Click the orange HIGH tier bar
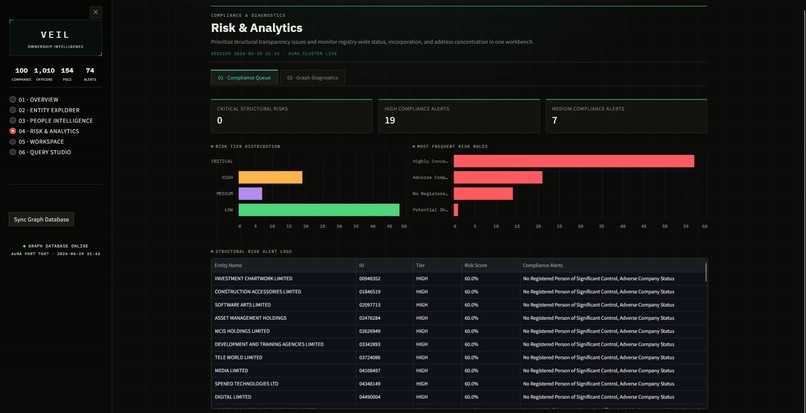The width and height of the screenshot is (806, 413). [x=270, y=177]
